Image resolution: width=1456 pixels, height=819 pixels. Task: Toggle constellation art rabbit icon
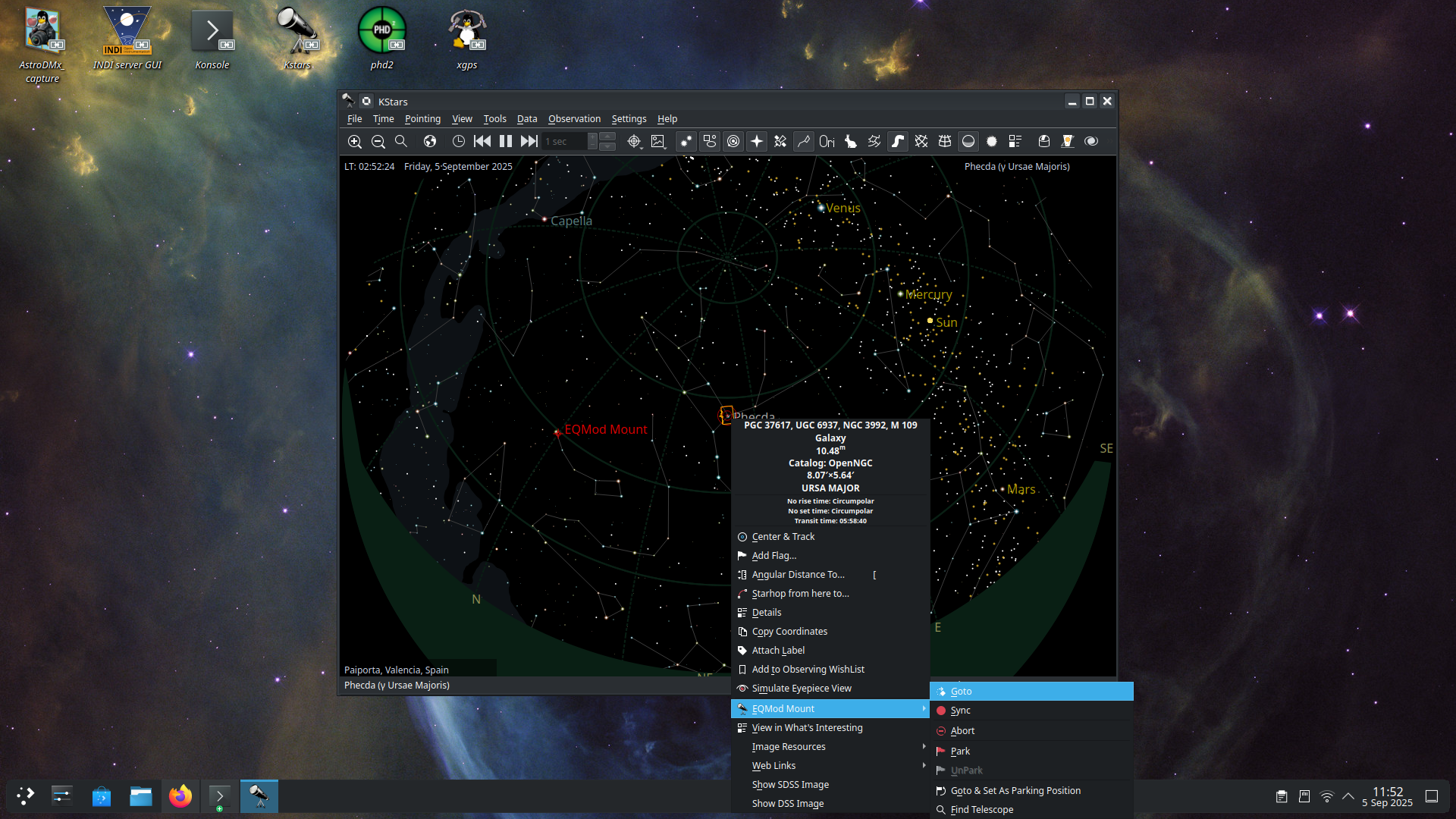(851, 142)
